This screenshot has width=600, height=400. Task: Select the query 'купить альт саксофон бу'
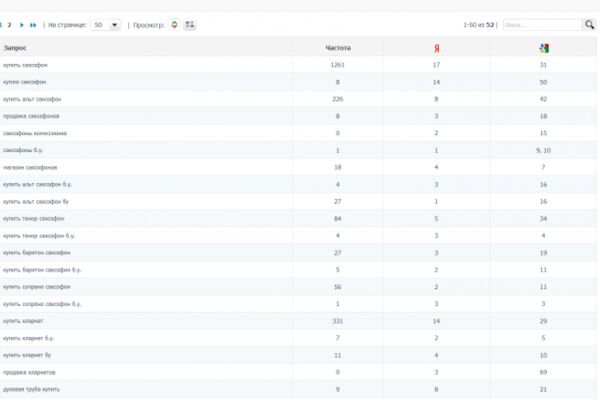(36, 201)
